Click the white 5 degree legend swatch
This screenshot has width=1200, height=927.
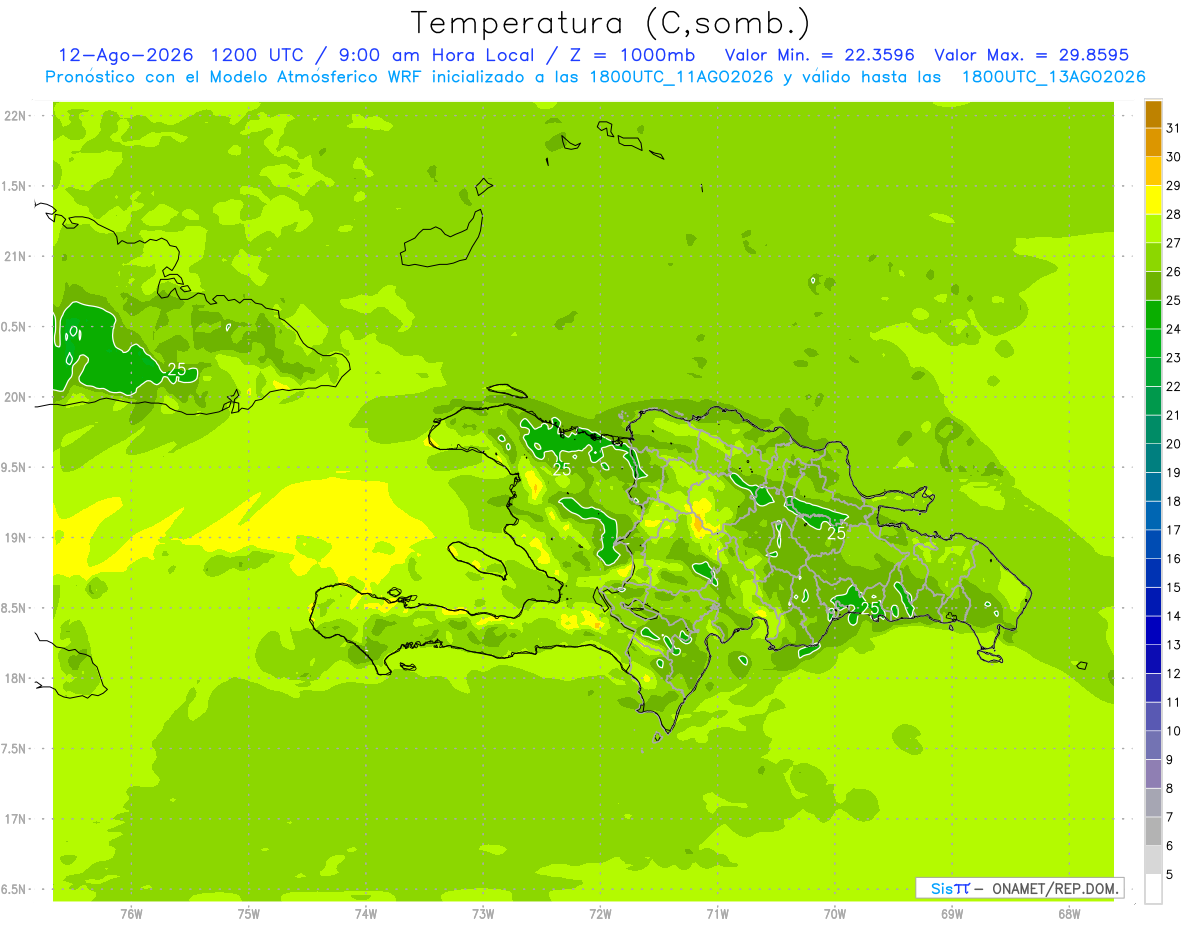(x=1153, y=889)
